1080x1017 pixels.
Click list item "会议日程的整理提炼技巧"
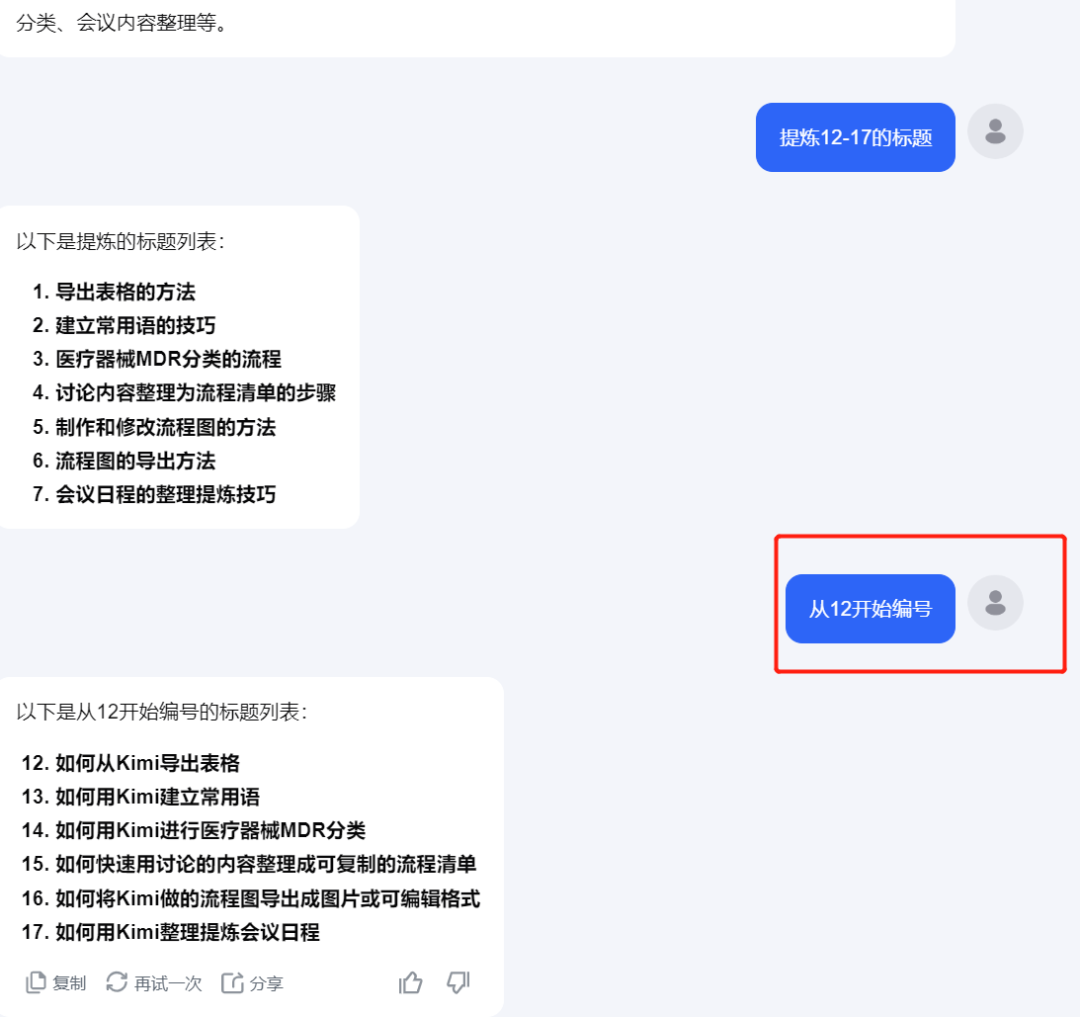[166, 494]
